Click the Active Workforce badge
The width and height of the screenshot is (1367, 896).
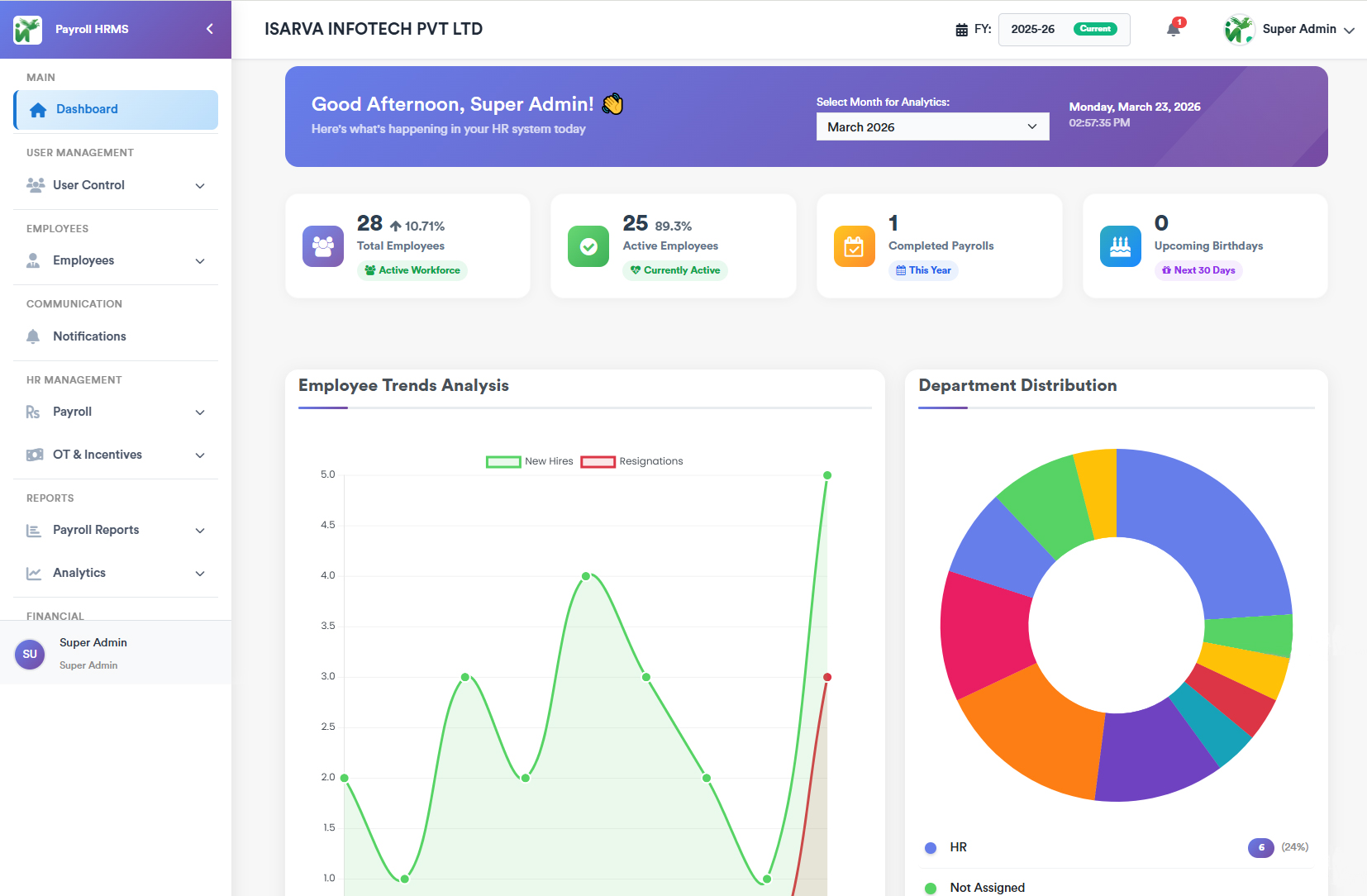click(x=412, y=270)
